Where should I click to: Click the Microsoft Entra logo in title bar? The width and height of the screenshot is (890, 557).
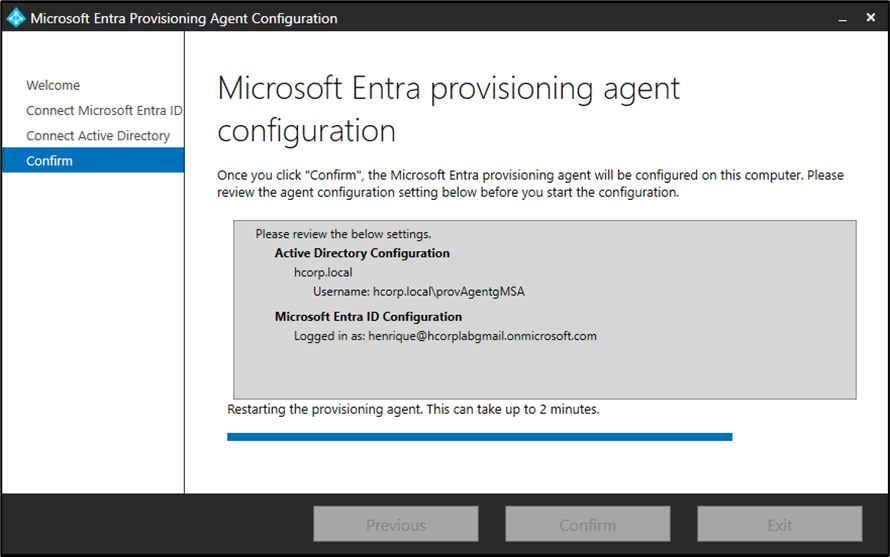[x=16, y=18]
